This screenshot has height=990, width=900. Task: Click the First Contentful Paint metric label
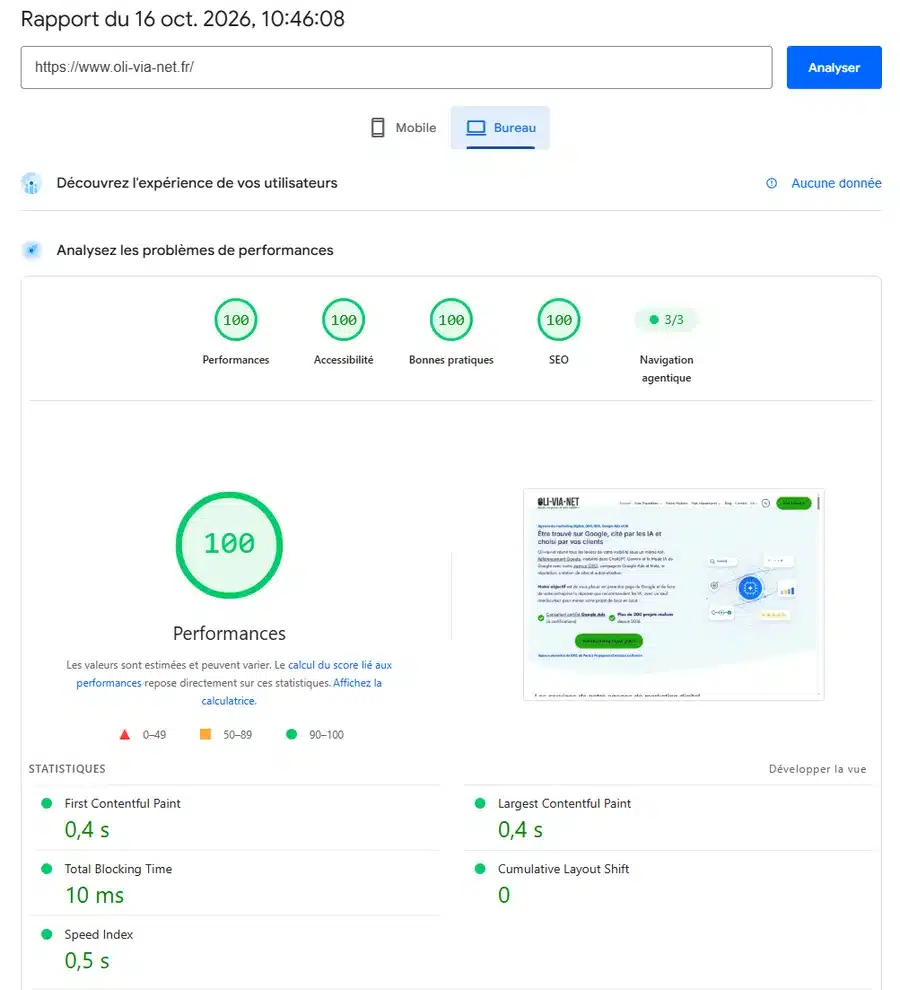pos(123,803)
